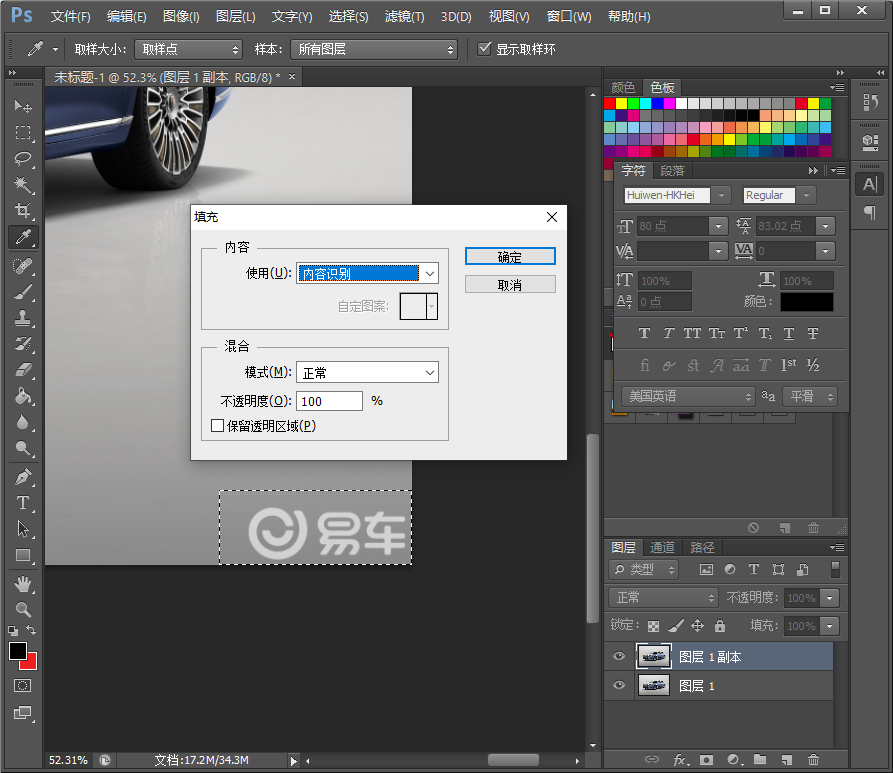This screenshot has height=773, width=893.
Task: Expand the 取样大小 dropdown
Action: coord(188,49)
